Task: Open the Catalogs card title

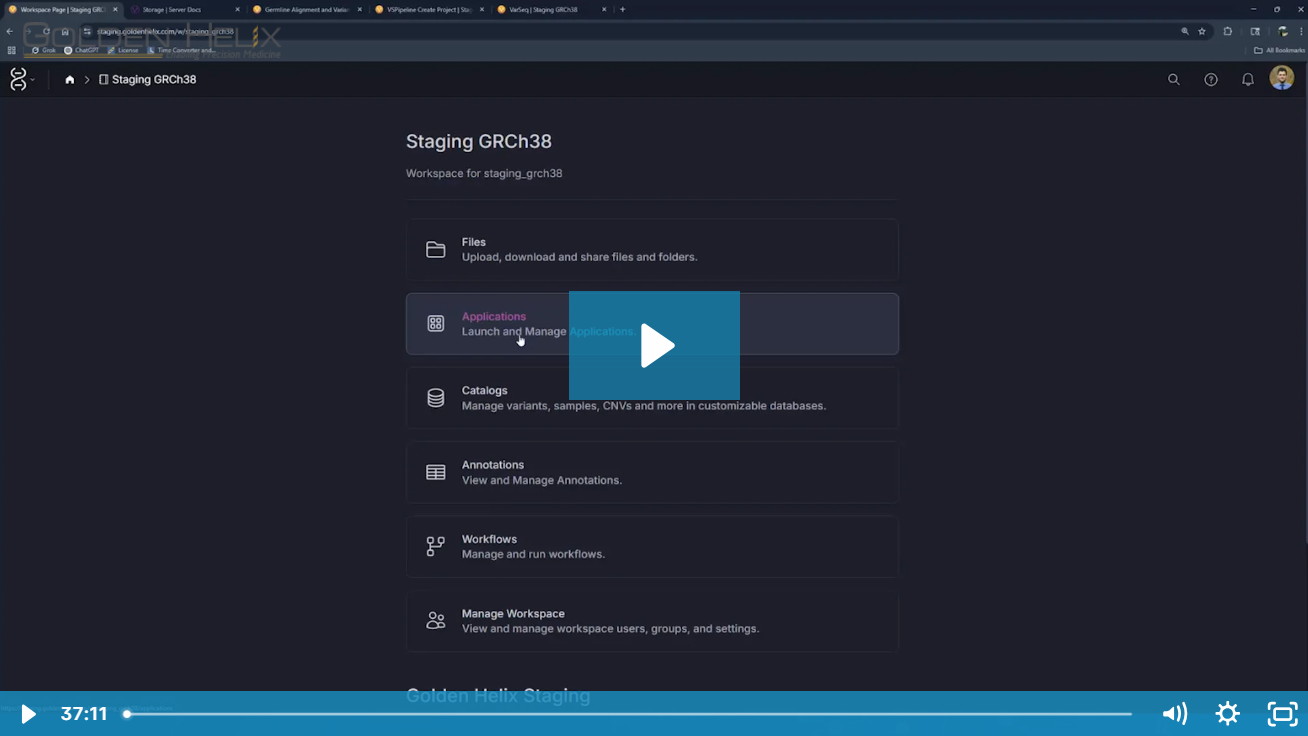Action: coord(485,391)
